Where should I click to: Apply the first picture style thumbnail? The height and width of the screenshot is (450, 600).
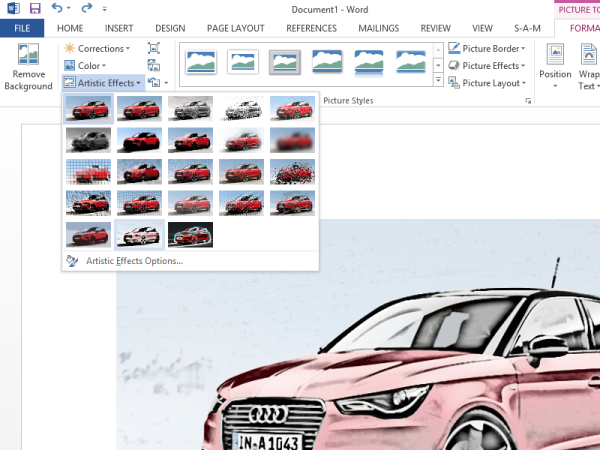(x=201, y=62)
